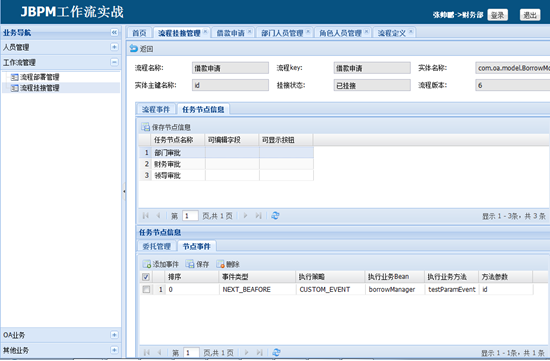Screen dimensions: 550x361
Task: Expand the 其他业务 accordion section
Action: click(114, 350)
